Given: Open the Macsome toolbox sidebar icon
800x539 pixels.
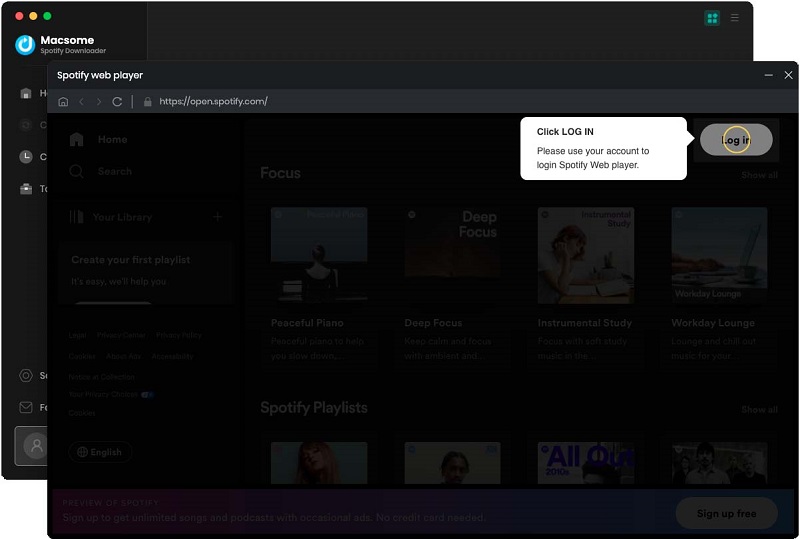Looking at the screenshot, I should pos(26,189).
